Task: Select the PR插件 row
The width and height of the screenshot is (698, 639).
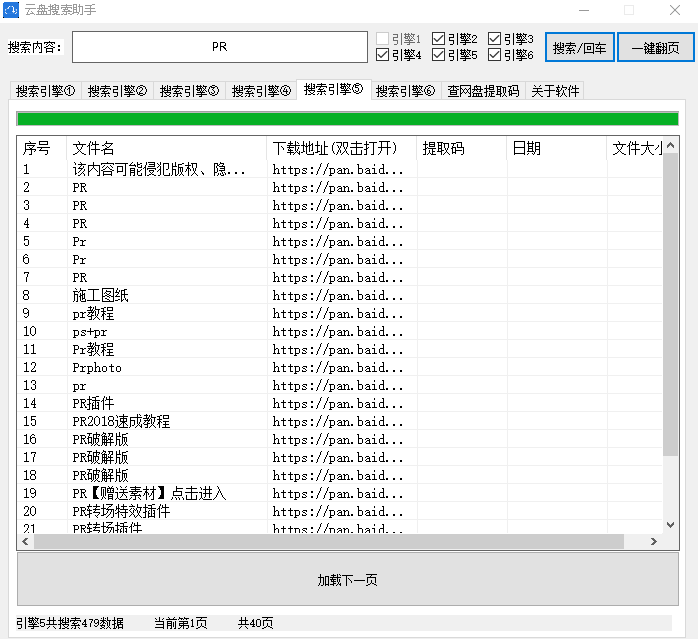Action: pos(340,403)
